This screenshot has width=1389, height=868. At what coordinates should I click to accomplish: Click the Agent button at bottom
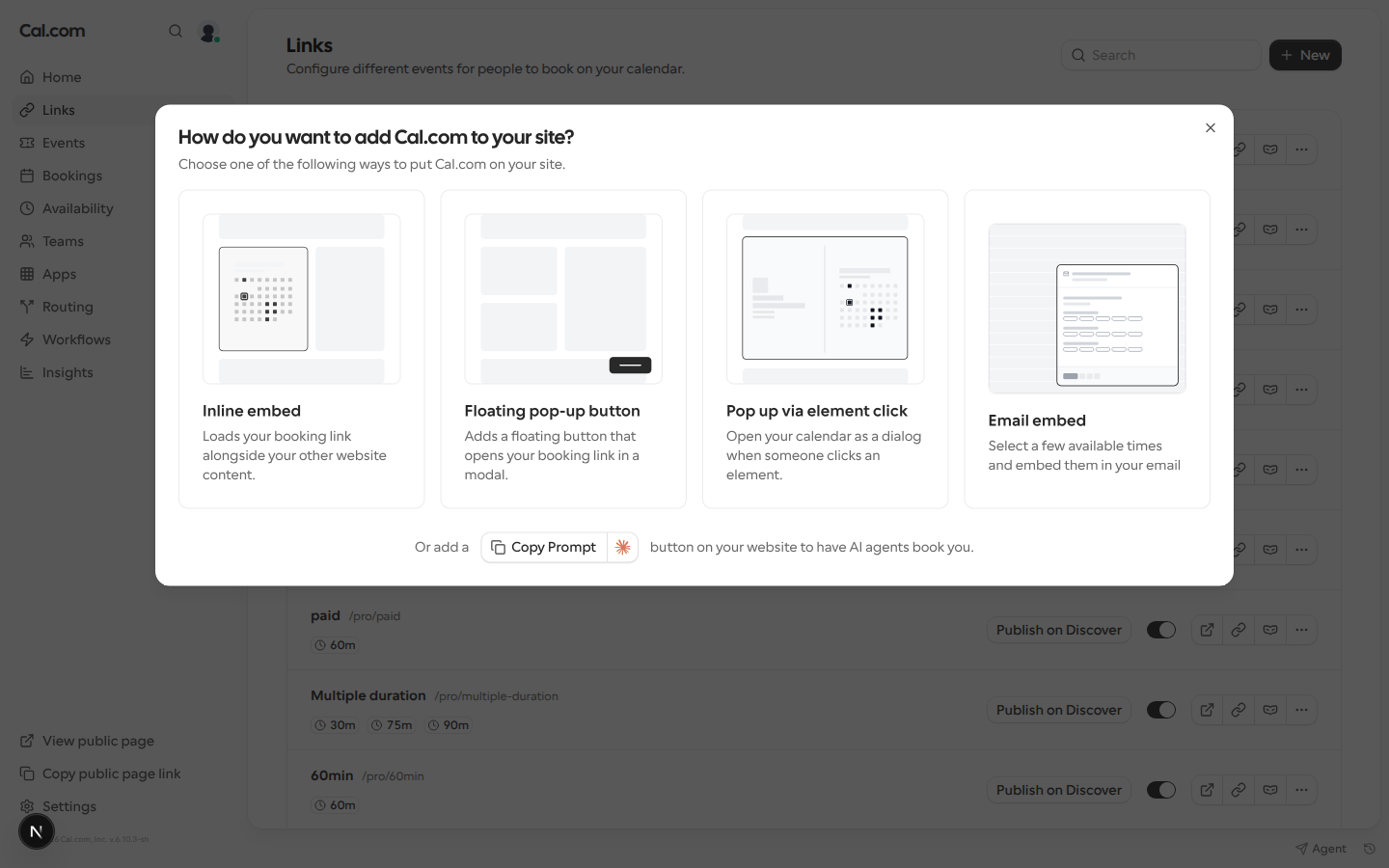(x=1321, y=849)
